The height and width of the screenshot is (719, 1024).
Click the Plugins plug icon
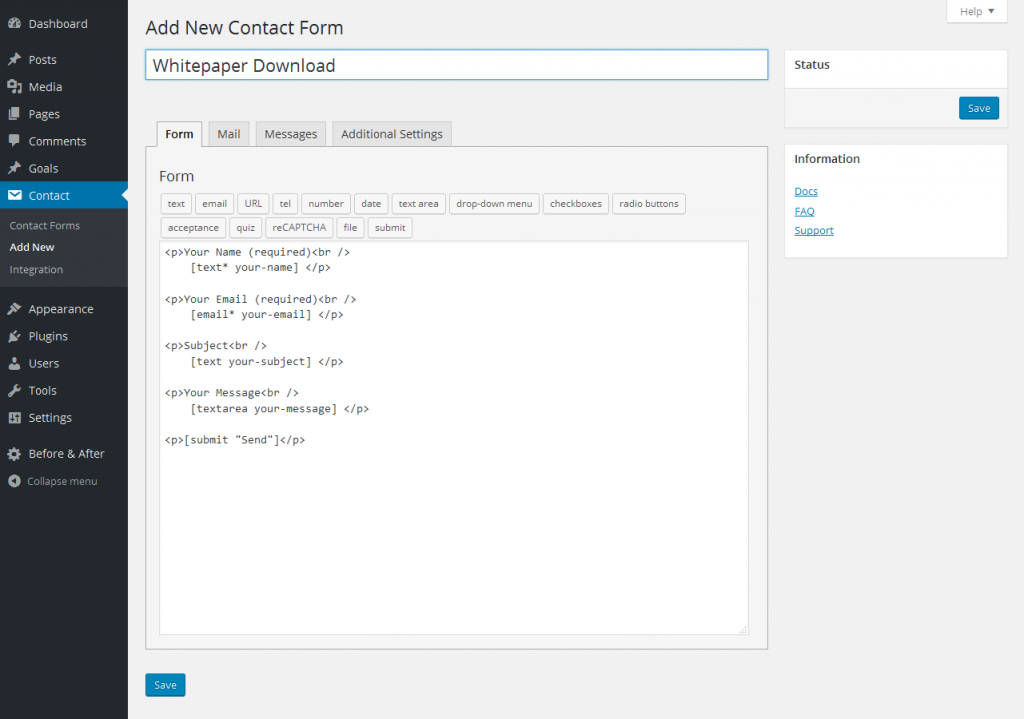14,336
